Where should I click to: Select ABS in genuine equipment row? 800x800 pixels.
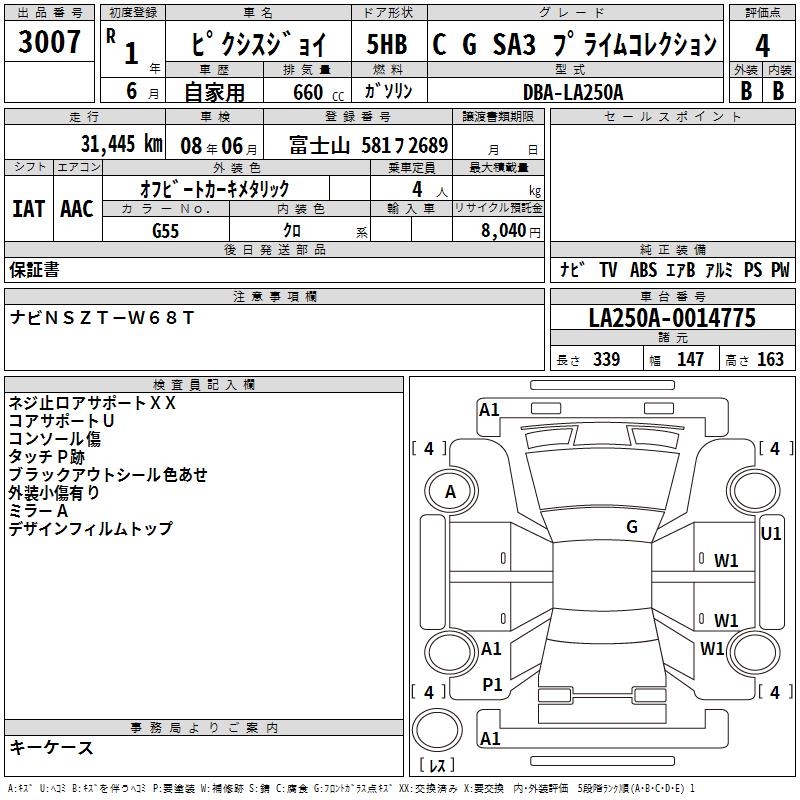coord(643,269)
